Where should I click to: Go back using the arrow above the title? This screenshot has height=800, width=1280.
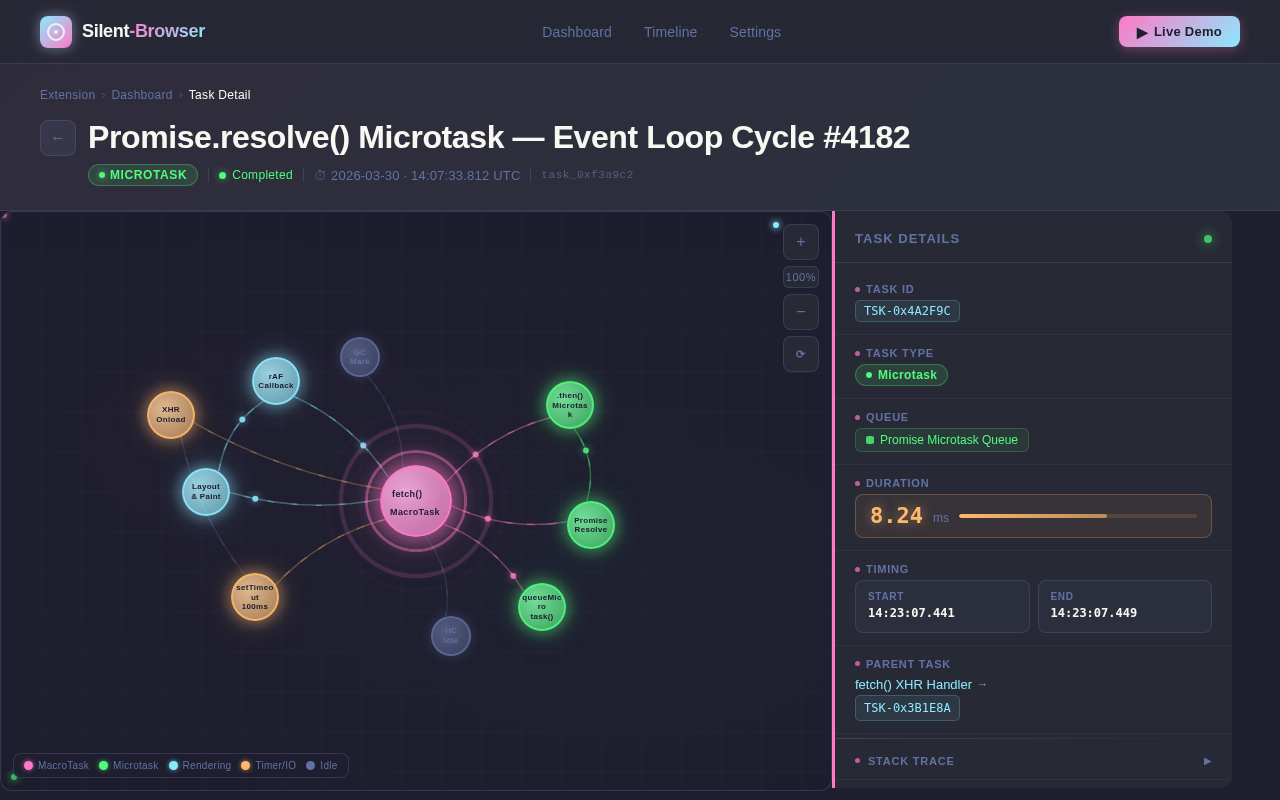pos(58,138)
